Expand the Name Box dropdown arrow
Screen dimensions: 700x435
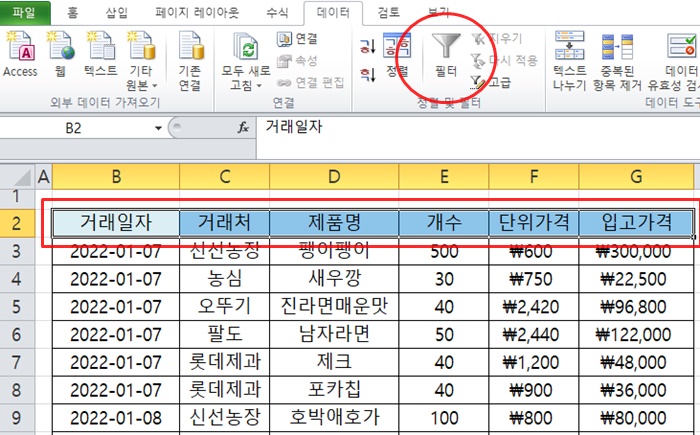pyautogui.click(x=158, y=128)
